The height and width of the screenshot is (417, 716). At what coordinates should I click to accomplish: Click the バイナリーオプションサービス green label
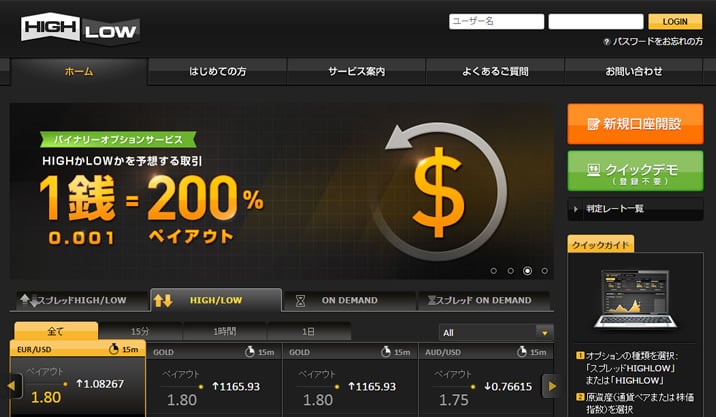(x=118, y=140)
